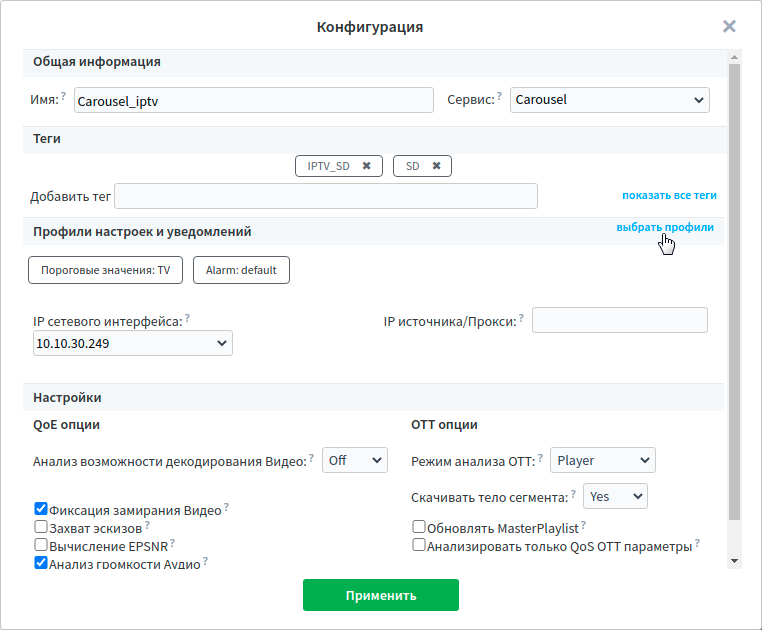The height and width of the screenshot is (630, 762).
Task: Remove the IPTV_SD tag
Action: point(366,166)
